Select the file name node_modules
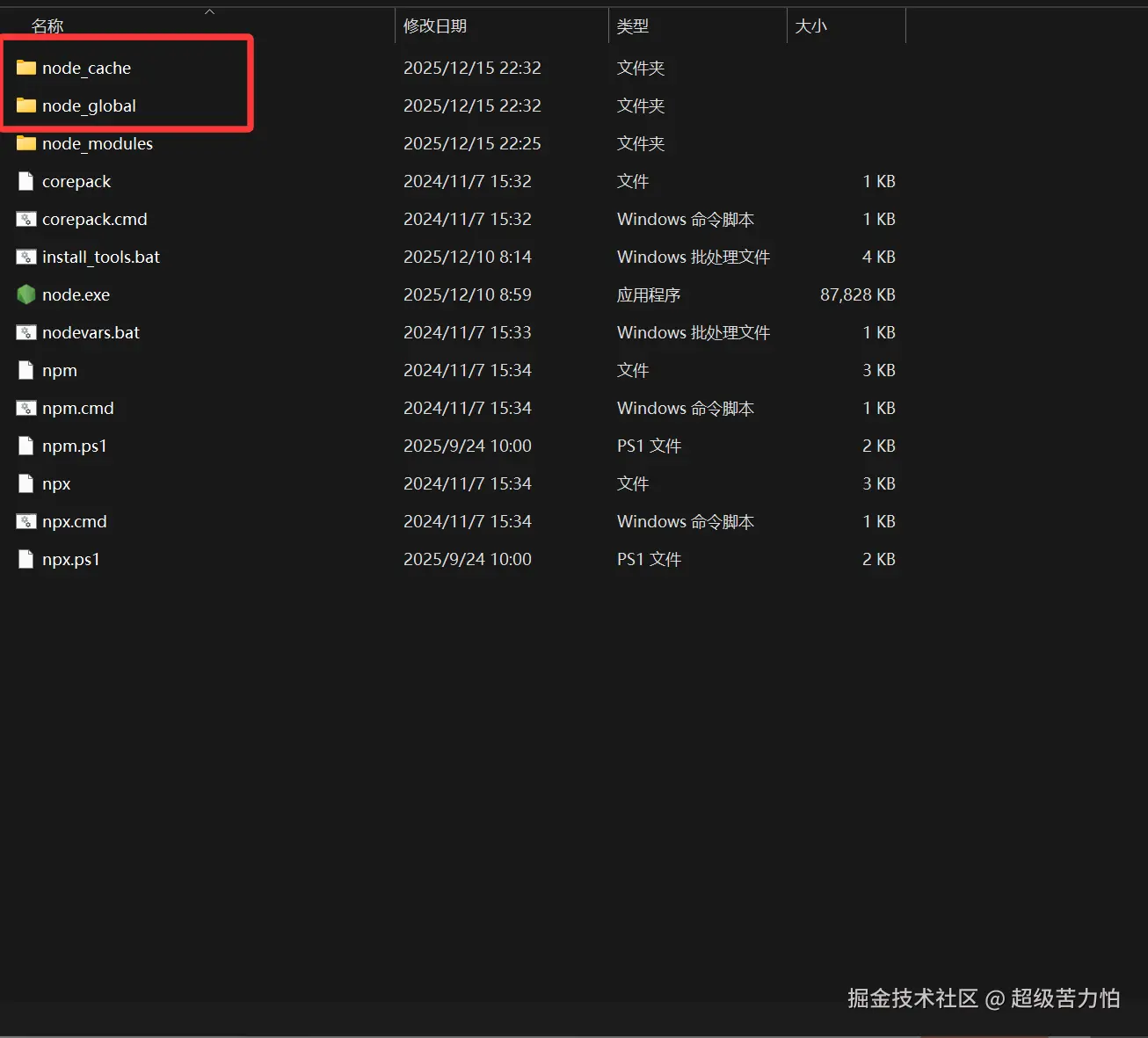The image size is (1148, 1038). click(98, 143)
